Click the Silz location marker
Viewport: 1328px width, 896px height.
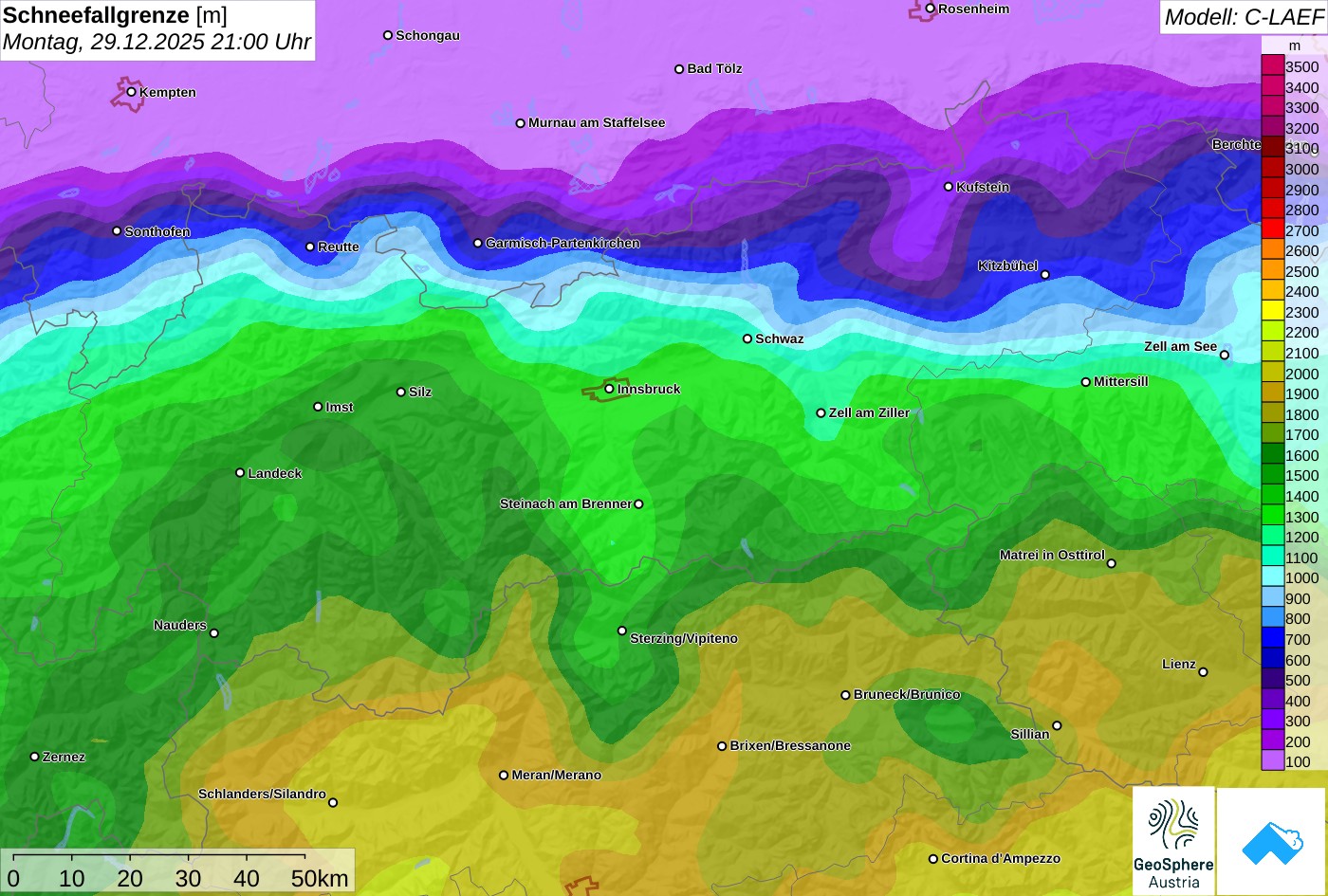click(x=401, y=392)
